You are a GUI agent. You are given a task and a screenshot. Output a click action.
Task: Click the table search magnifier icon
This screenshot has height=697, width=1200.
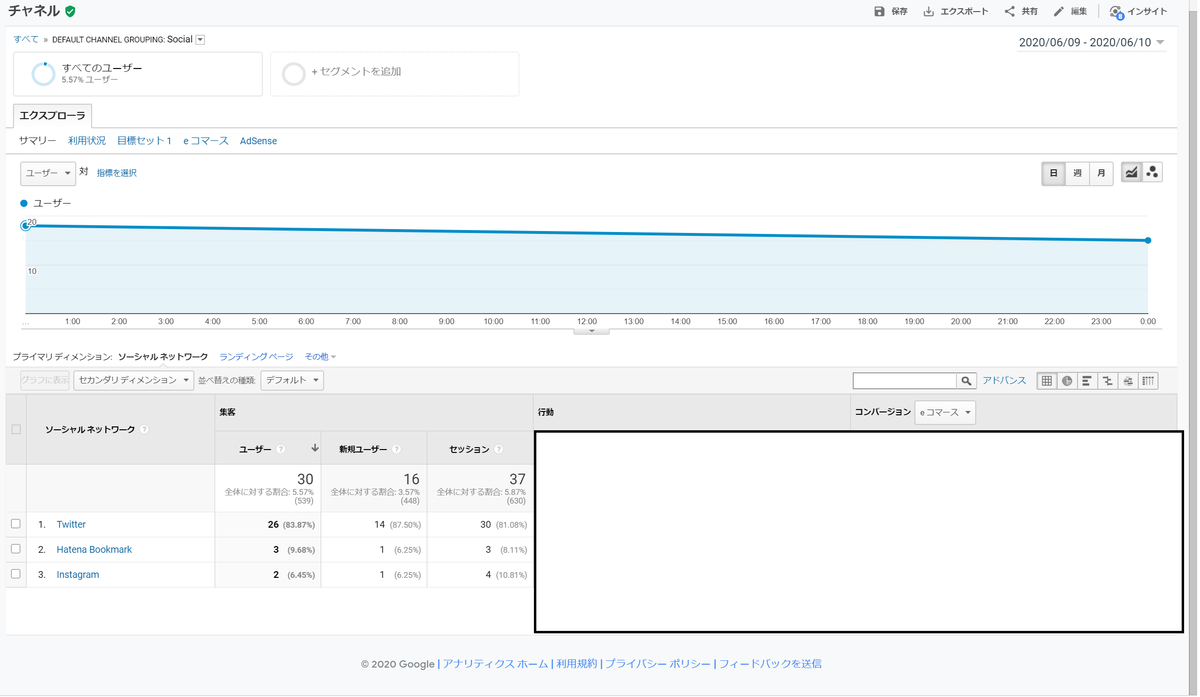(x=966, y=381)
